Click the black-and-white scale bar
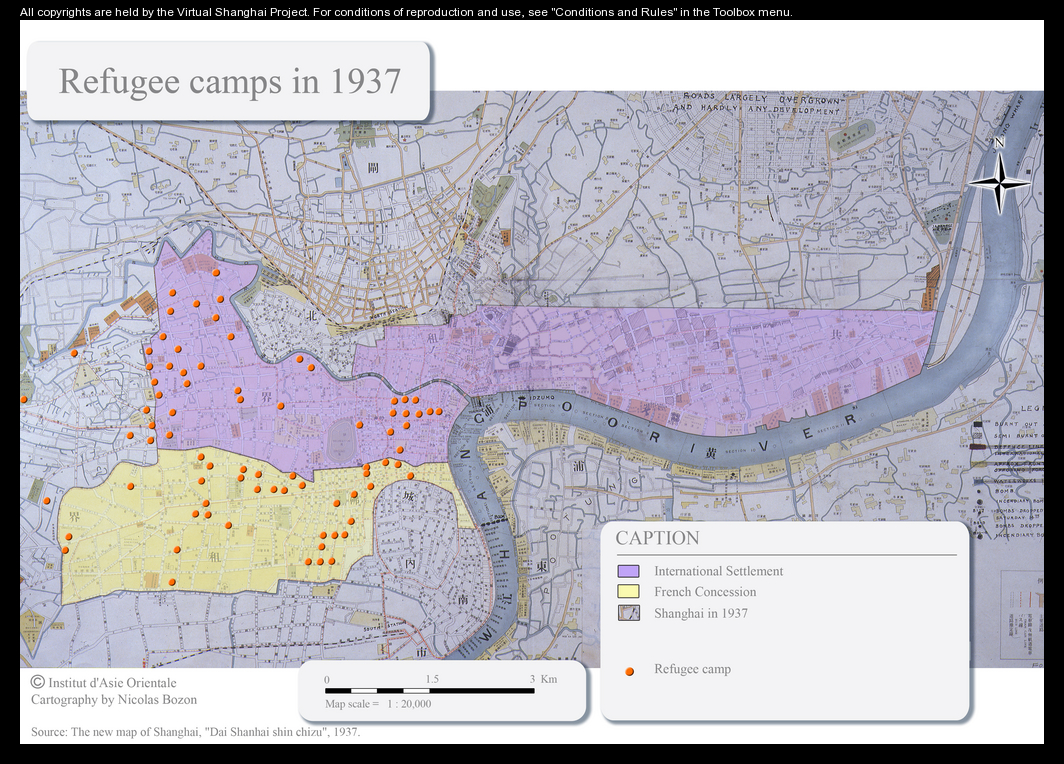The width and height of the screenshot is (1064, 764). coord(429,690)
